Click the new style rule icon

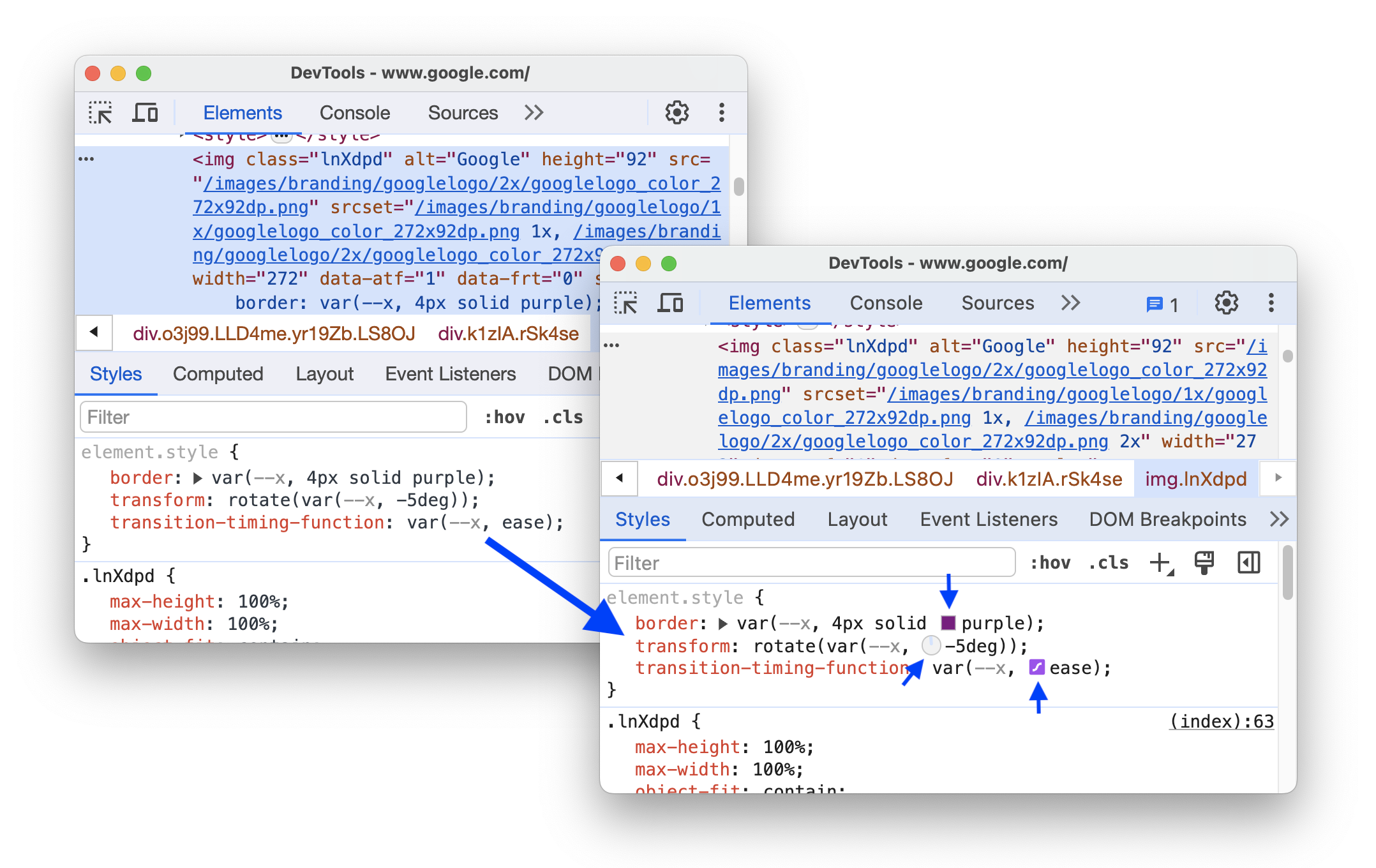point(1160,562)
